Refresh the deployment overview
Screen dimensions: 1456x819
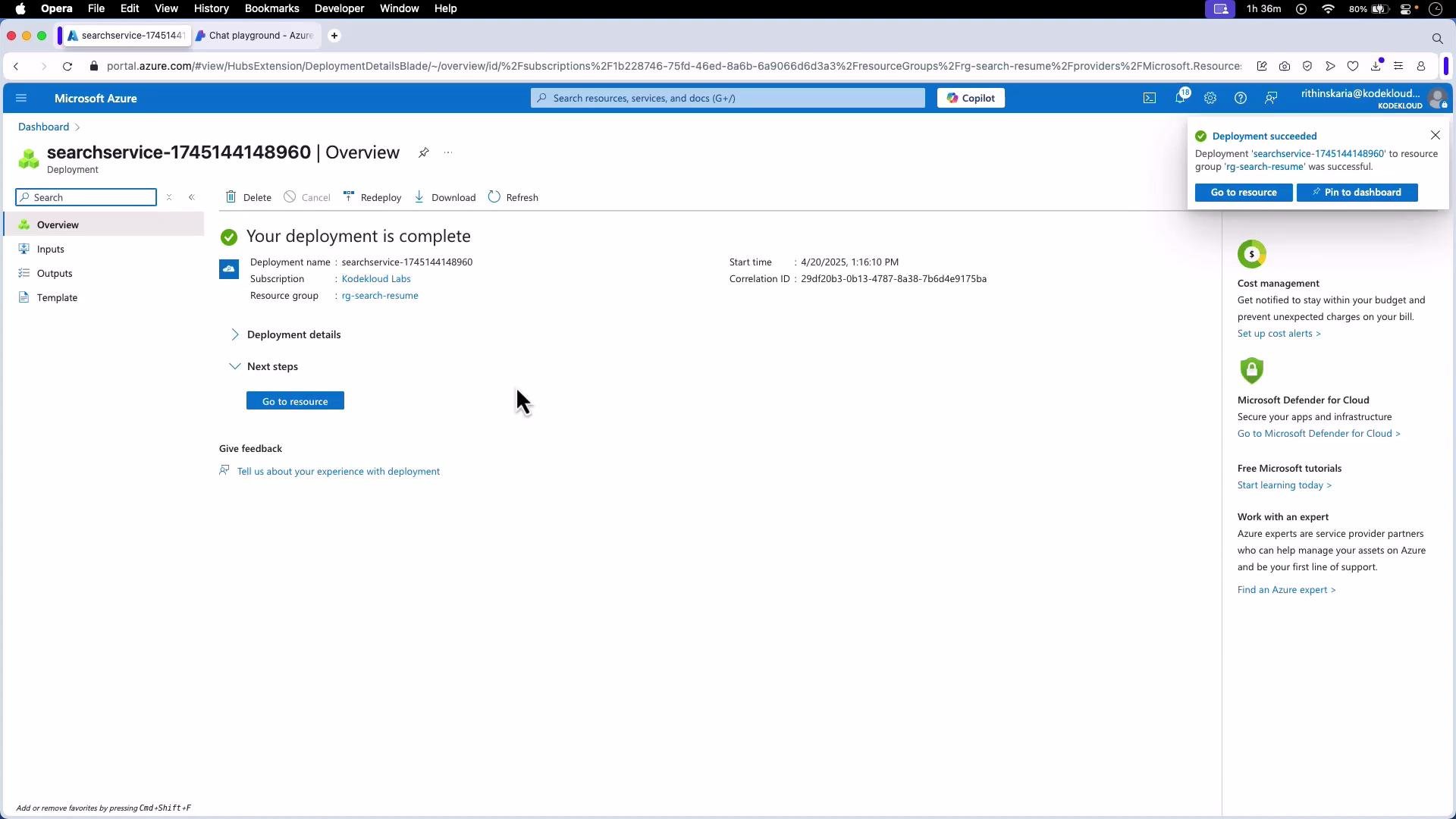click(513, 197)
